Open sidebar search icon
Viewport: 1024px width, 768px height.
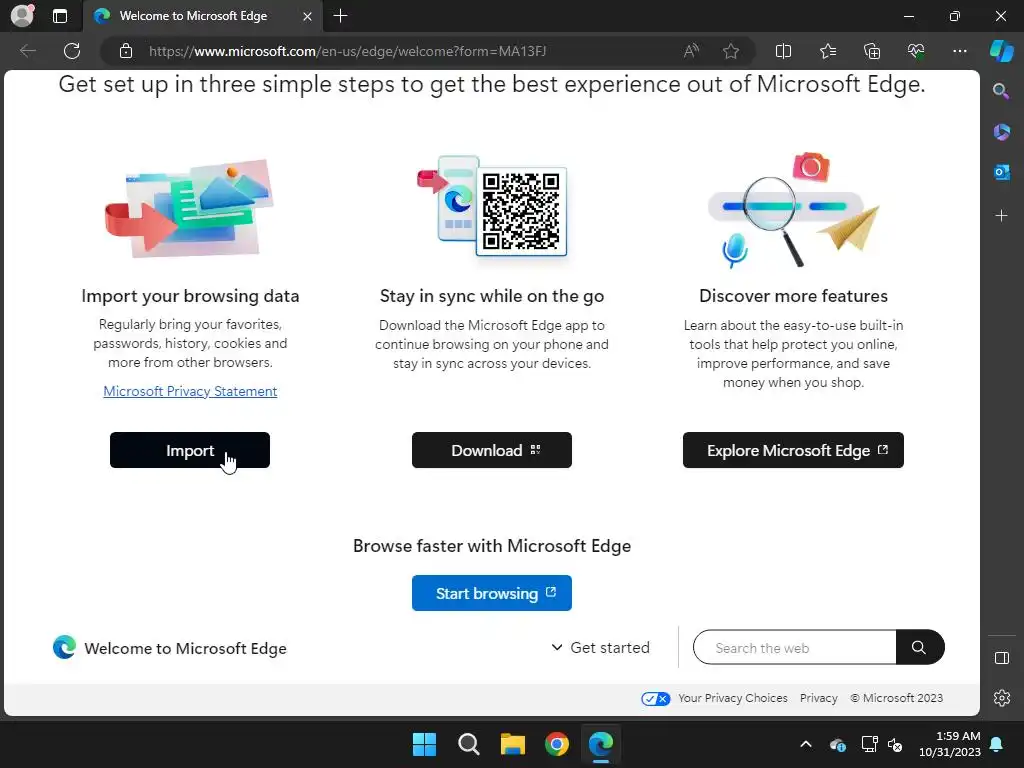(x=1001, y=91)
